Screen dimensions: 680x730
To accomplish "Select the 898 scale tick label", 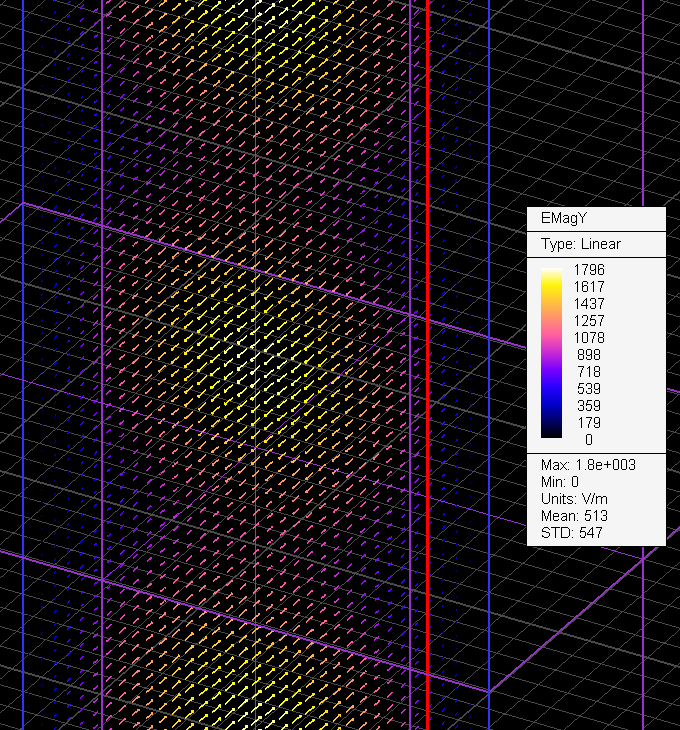I will pyautogui.click(x=589, y=355).
